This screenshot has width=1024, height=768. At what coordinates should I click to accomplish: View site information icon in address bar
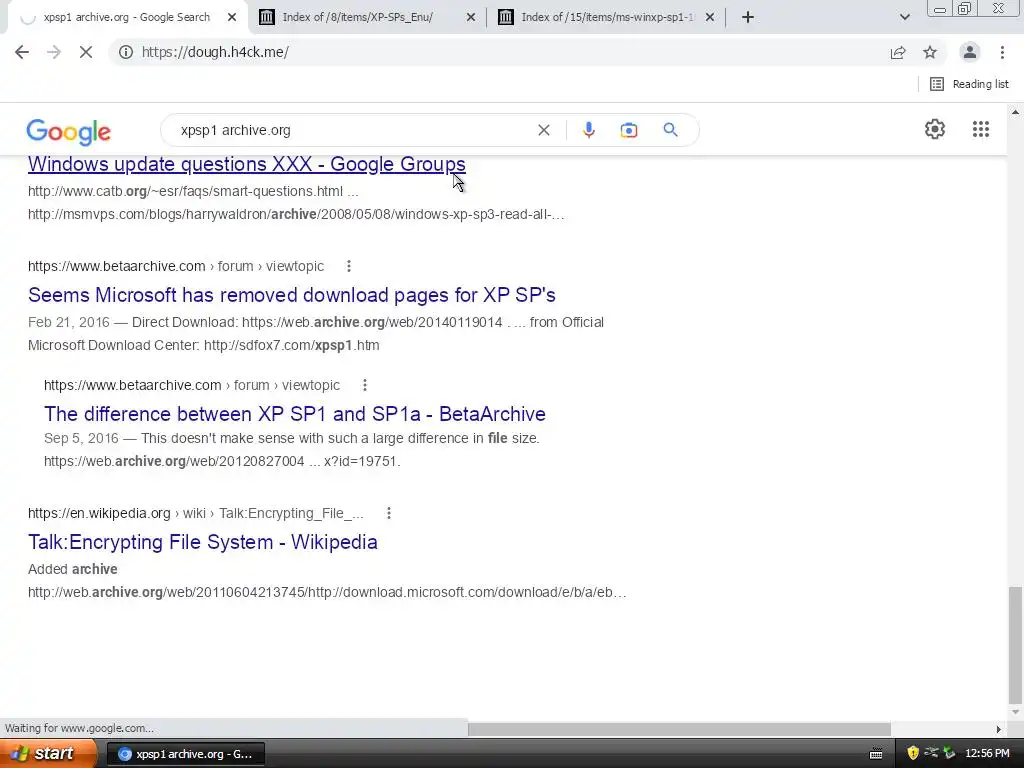pos(126,52)
